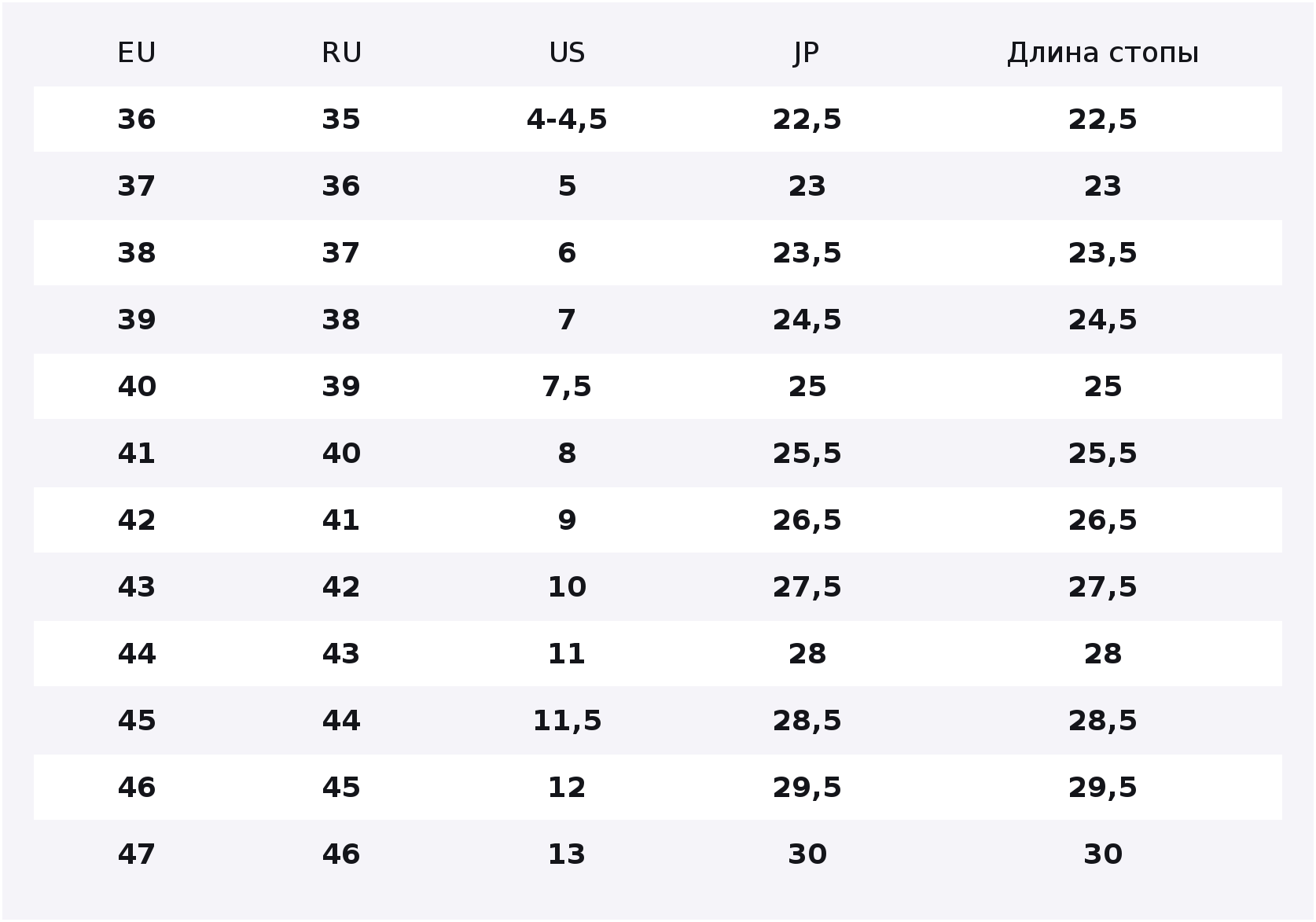Click foot length 26,5 in last column
Image resolution: width=1316 pixels, height=922 pixels.
pos(1103,520)
